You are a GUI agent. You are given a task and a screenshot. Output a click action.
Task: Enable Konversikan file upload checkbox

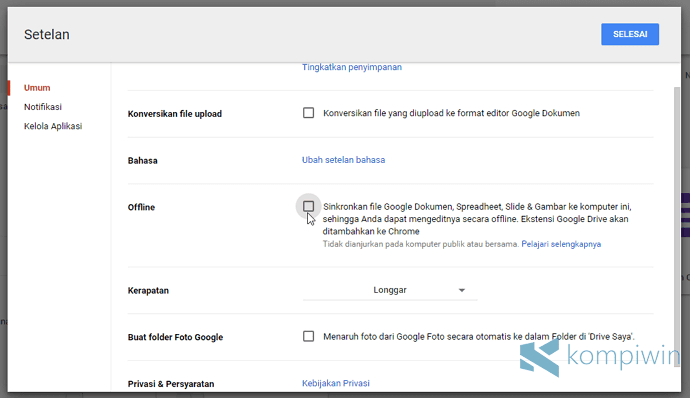(x=308, y=113)
